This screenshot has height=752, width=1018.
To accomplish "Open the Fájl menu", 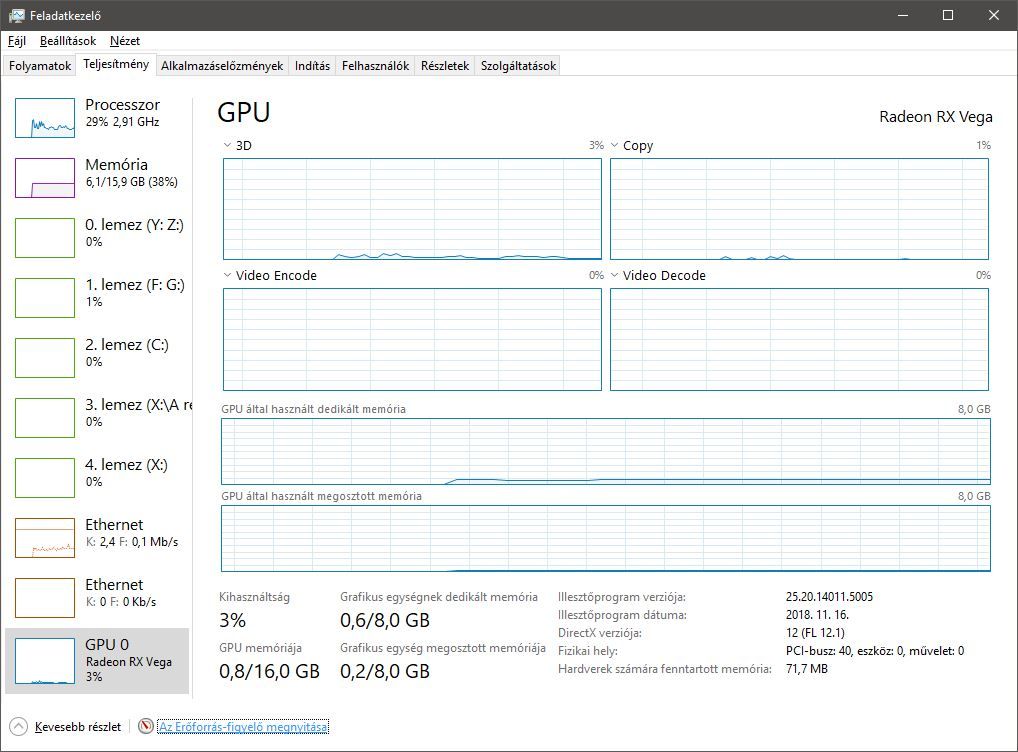I will click(x=17, y=41).
